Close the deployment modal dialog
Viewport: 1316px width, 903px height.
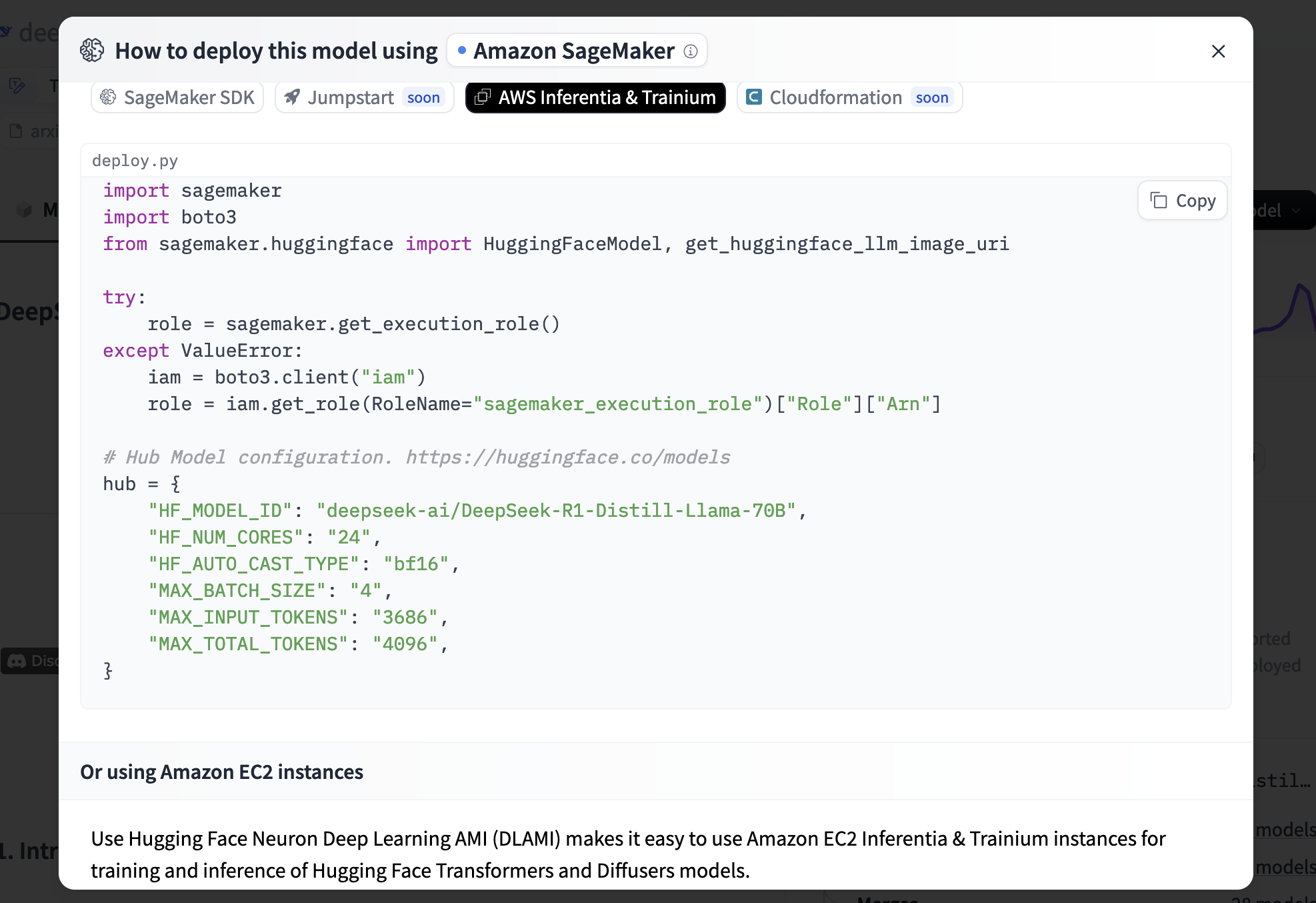(x=1218, y=51)
